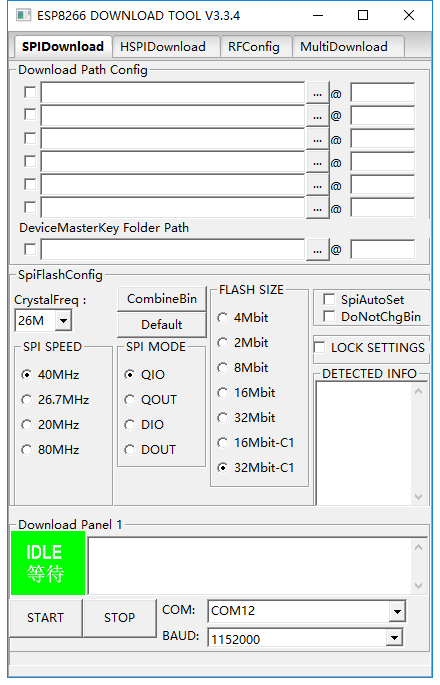
Task: Open the BAUD rate dropdown
Action: tap(394, 638)
